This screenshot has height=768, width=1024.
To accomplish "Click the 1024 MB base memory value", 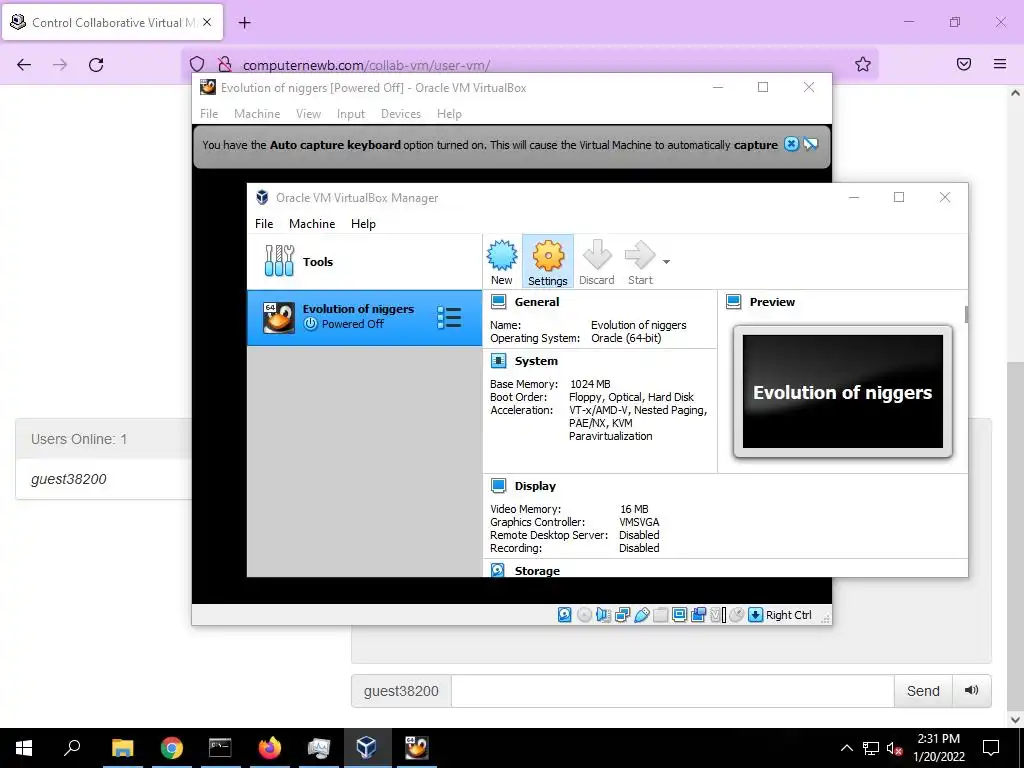I will (x=590, y=384).
